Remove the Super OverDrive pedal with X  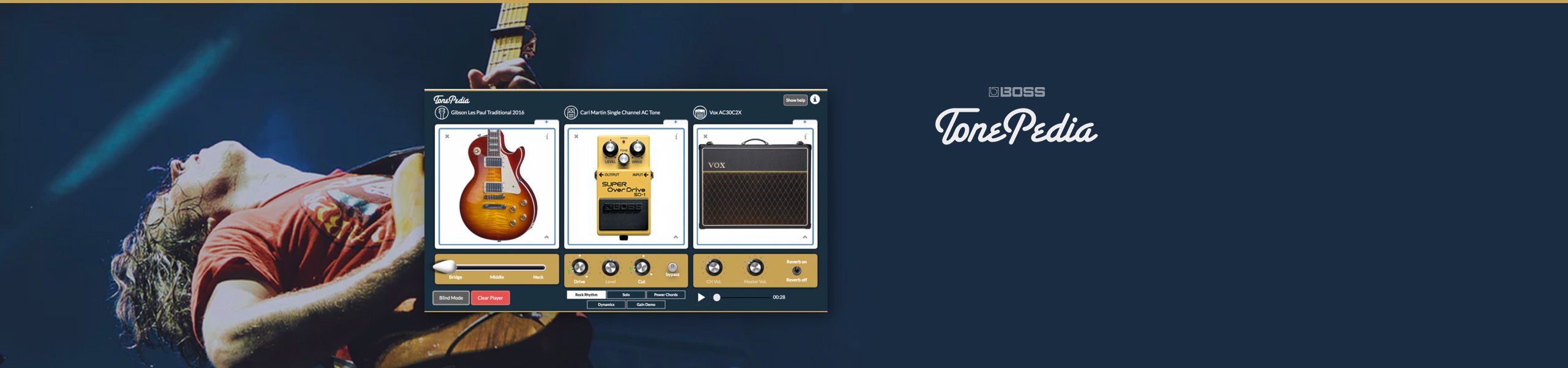576,136
